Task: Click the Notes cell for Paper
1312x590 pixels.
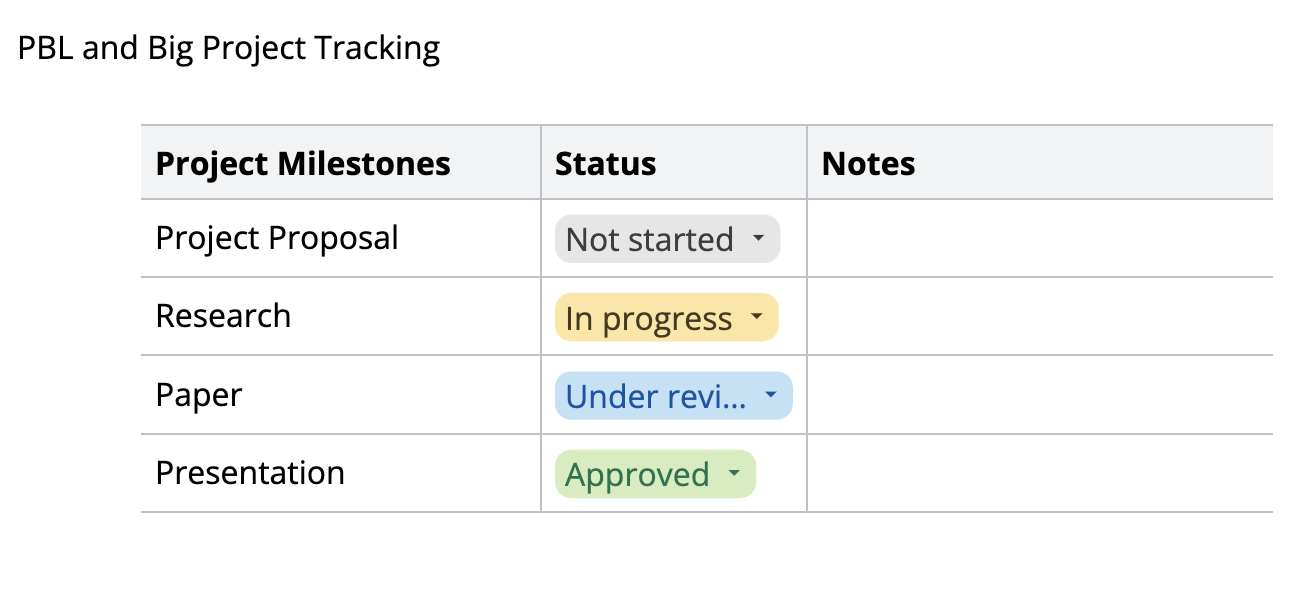Action: point(1039,396)
